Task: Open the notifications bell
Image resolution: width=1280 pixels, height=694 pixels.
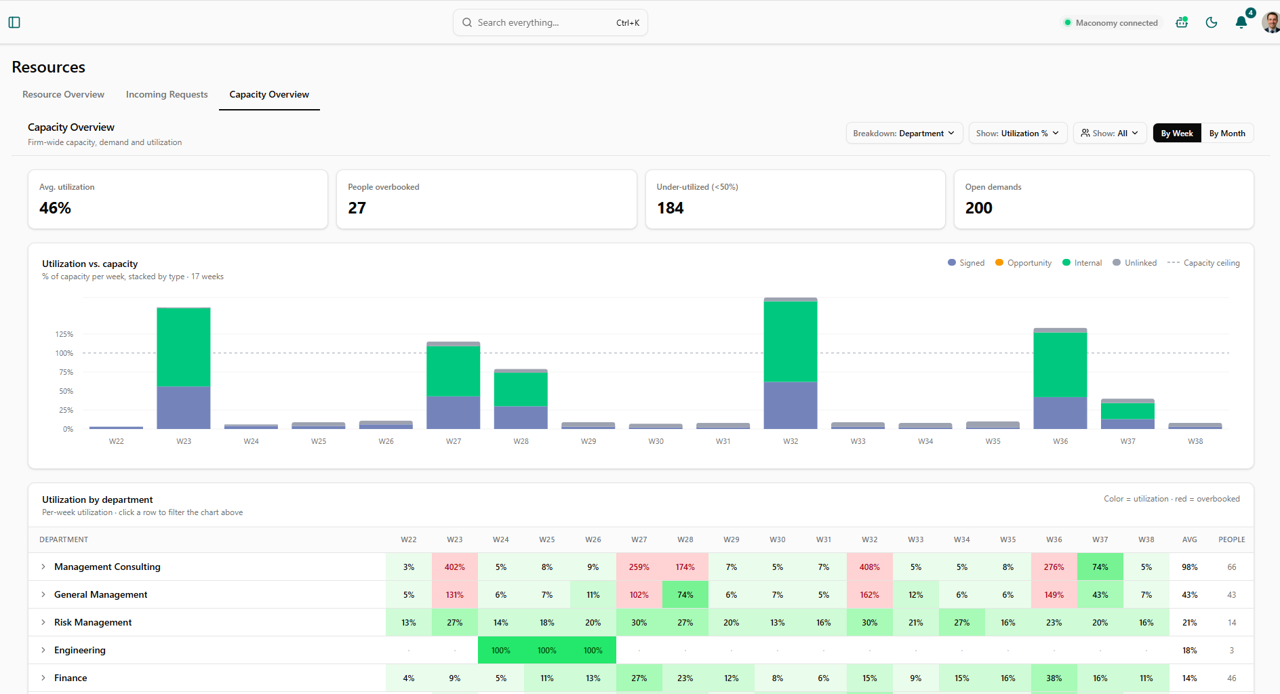Action: tap(1241, 22)
